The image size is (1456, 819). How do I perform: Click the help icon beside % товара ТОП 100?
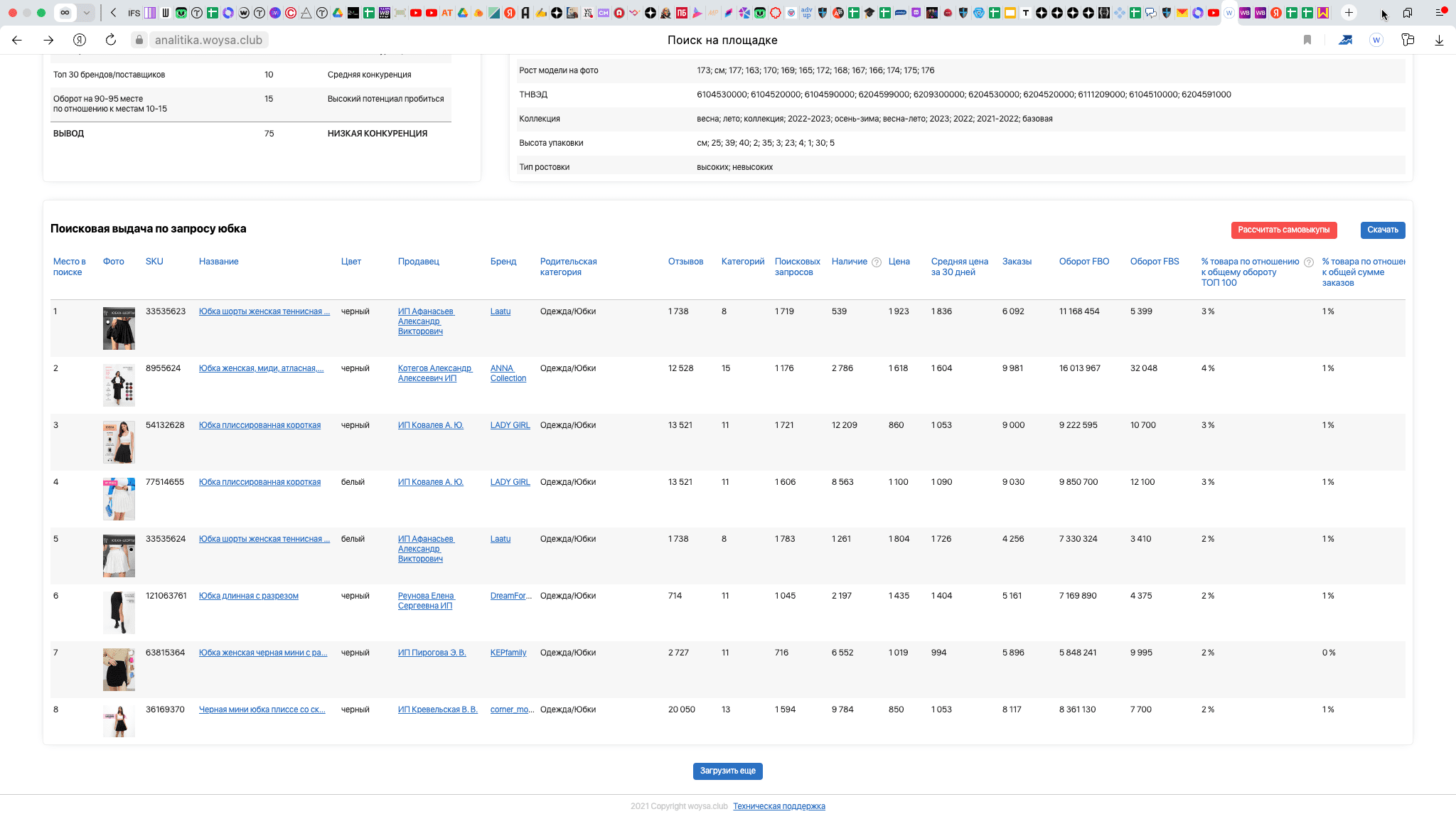1309,262
